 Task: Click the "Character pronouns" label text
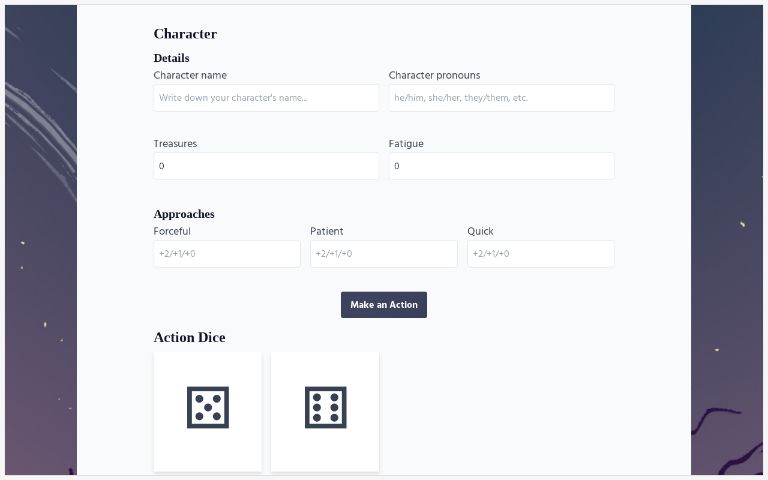click(434, 75)
